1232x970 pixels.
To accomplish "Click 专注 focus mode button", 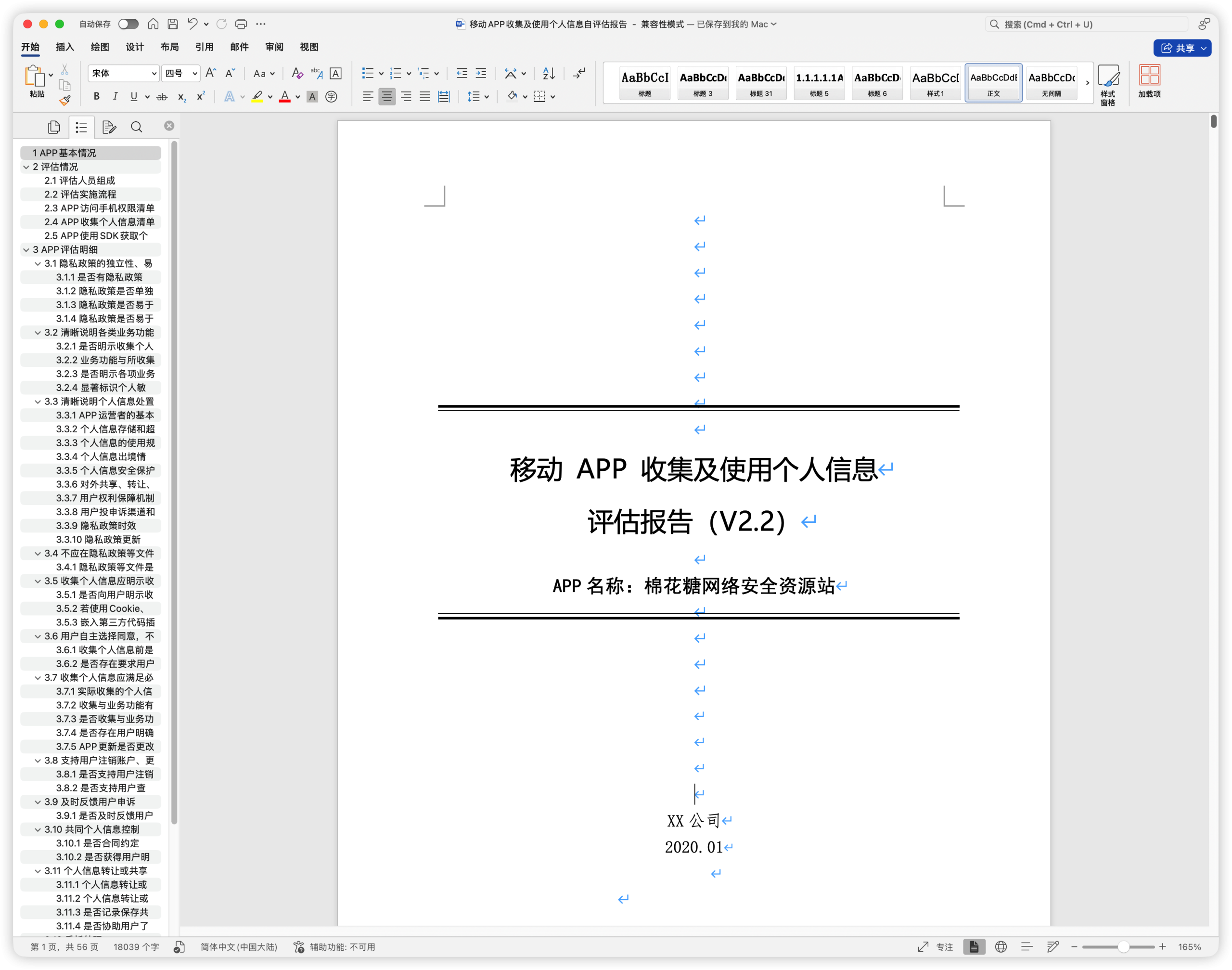I will point(935,947).
